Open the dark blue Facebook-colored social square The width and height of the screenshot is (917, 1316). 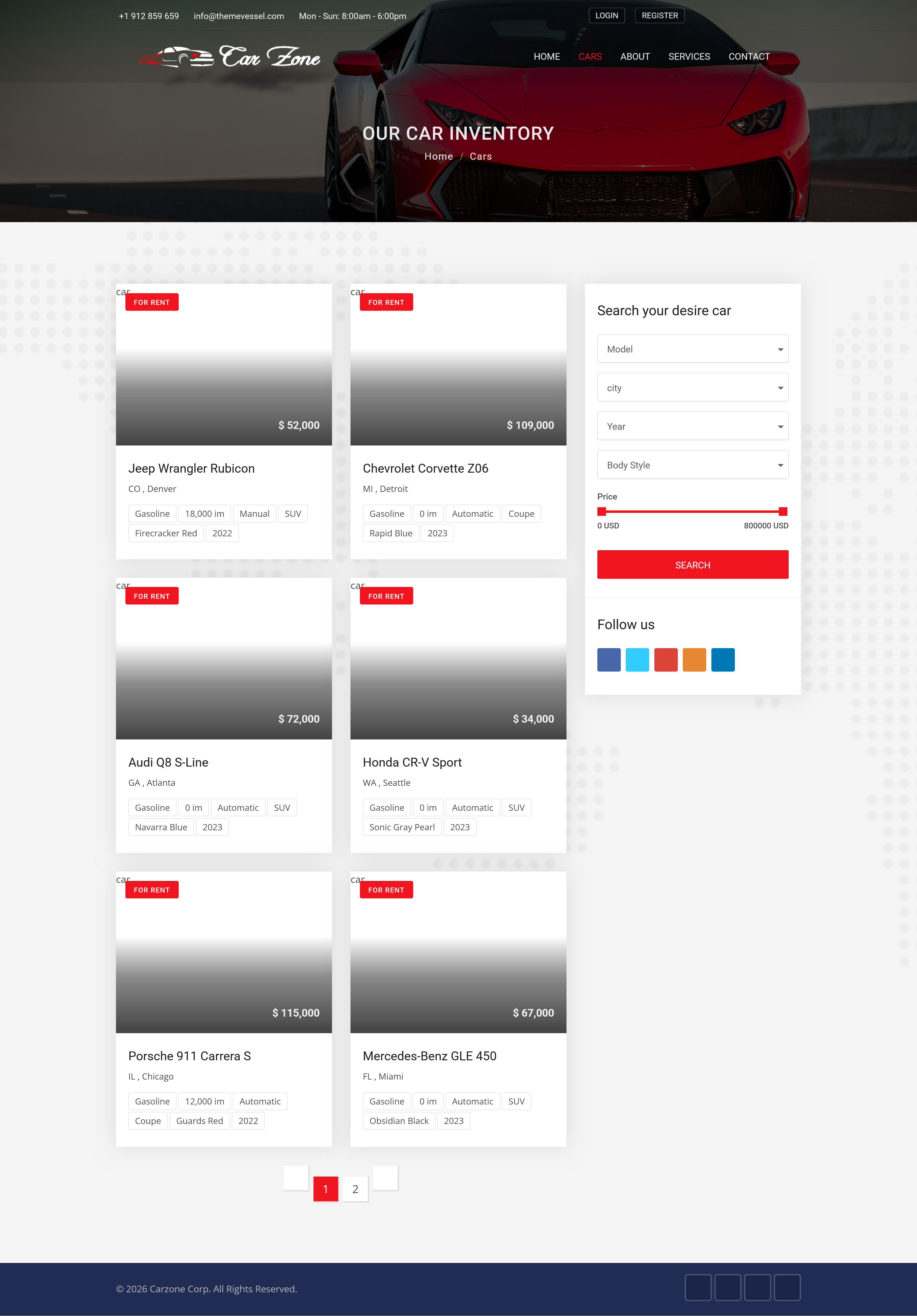pos(609,660)
